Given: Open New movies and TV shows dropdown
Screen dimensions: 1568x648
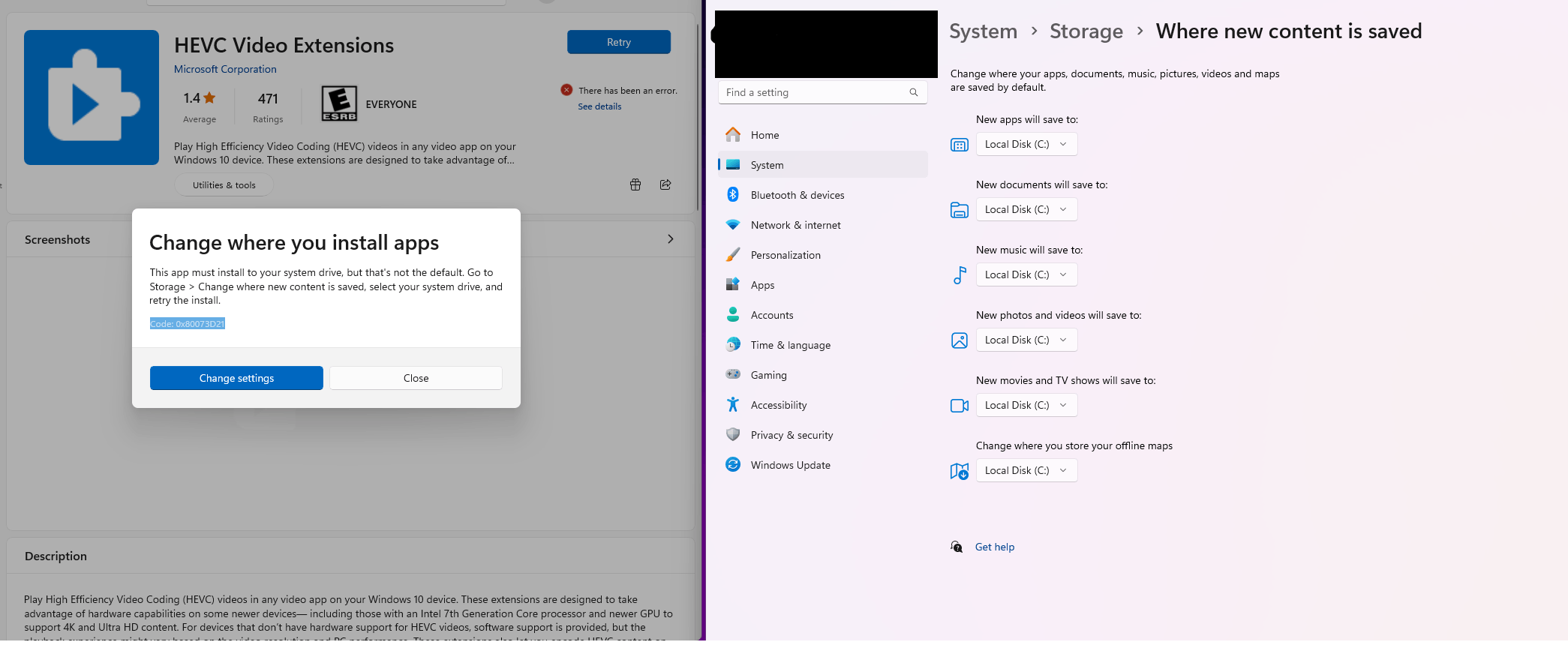Looking at the screenshot, I should 1026,405.
